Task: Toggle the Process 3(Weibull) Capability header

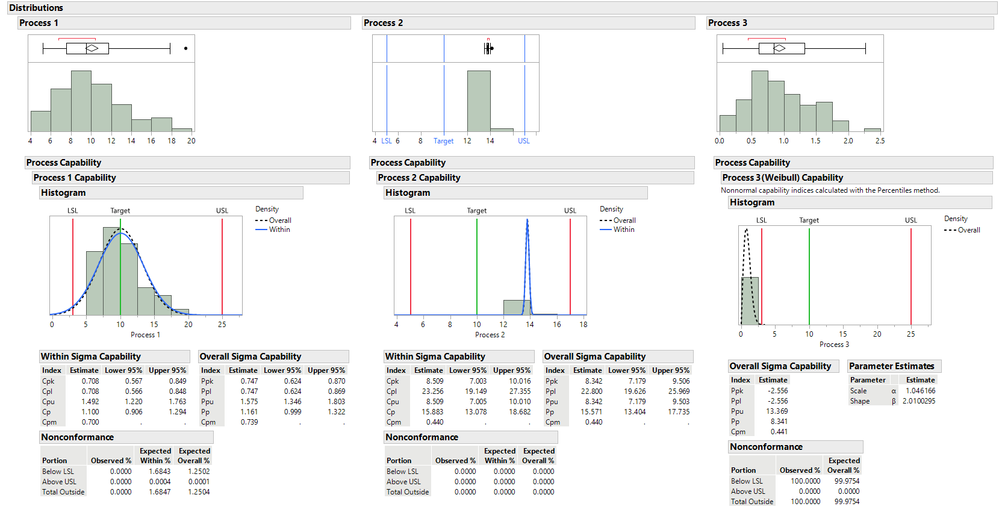Action: 856,178
